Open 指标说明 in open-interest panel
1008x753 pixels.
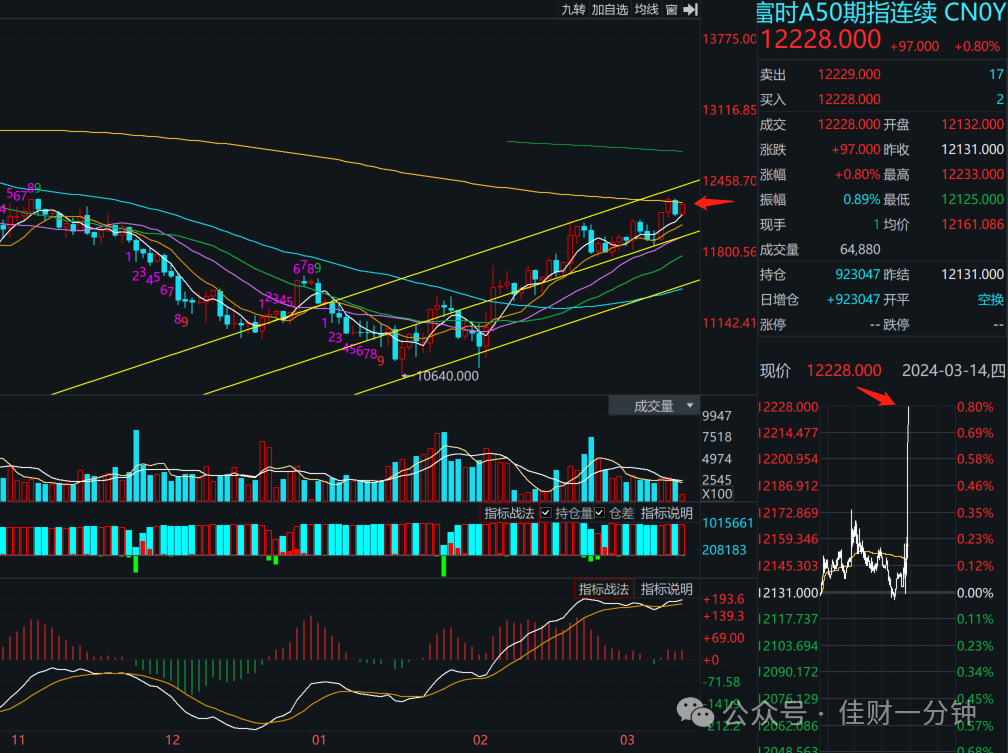point(667,513)
